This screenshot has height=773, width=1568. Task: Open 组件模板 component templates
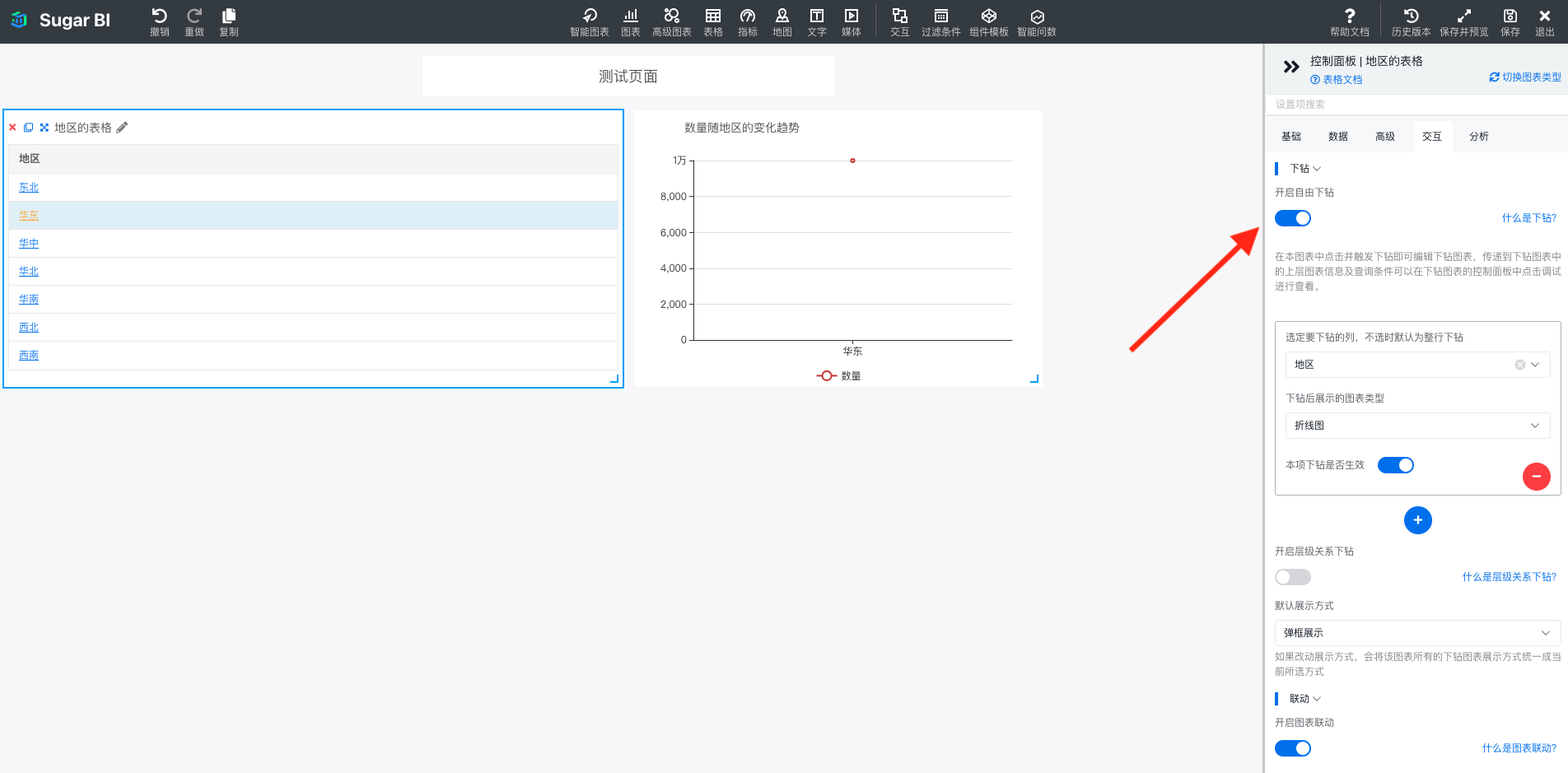click(989, 22)
